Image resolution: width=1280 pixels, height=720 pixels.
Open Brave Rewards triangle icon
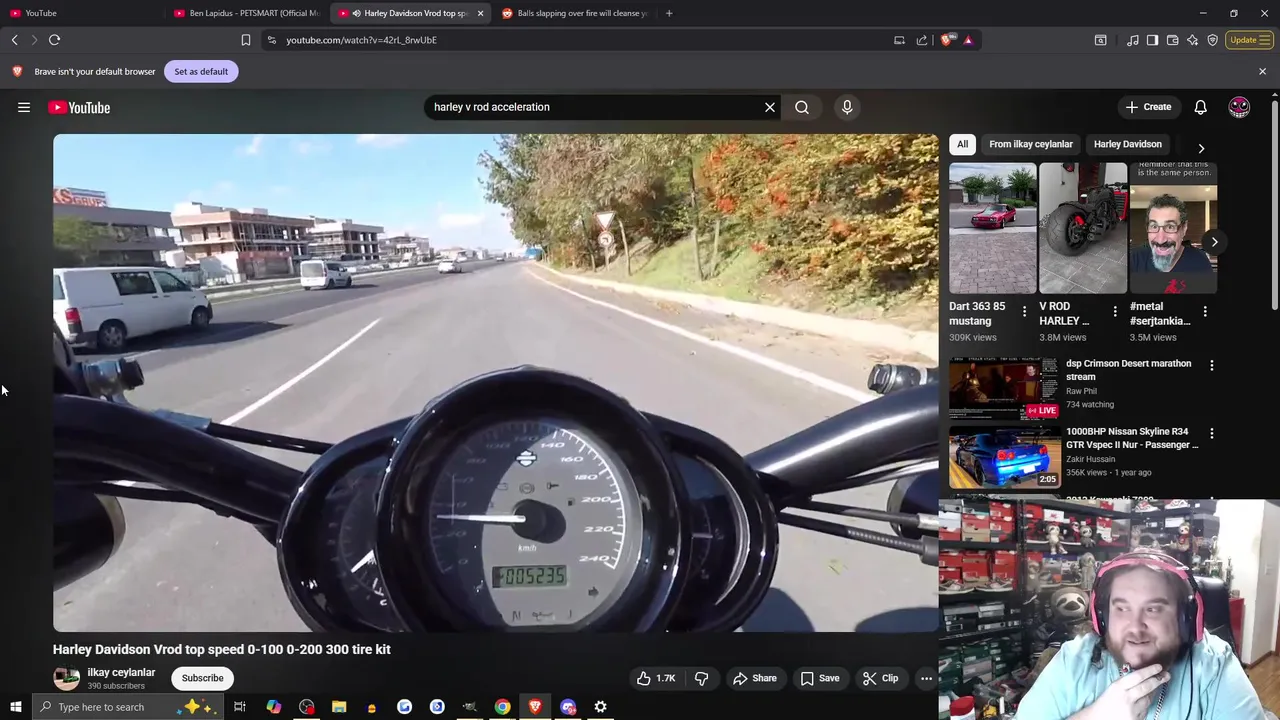click(968, 40)
